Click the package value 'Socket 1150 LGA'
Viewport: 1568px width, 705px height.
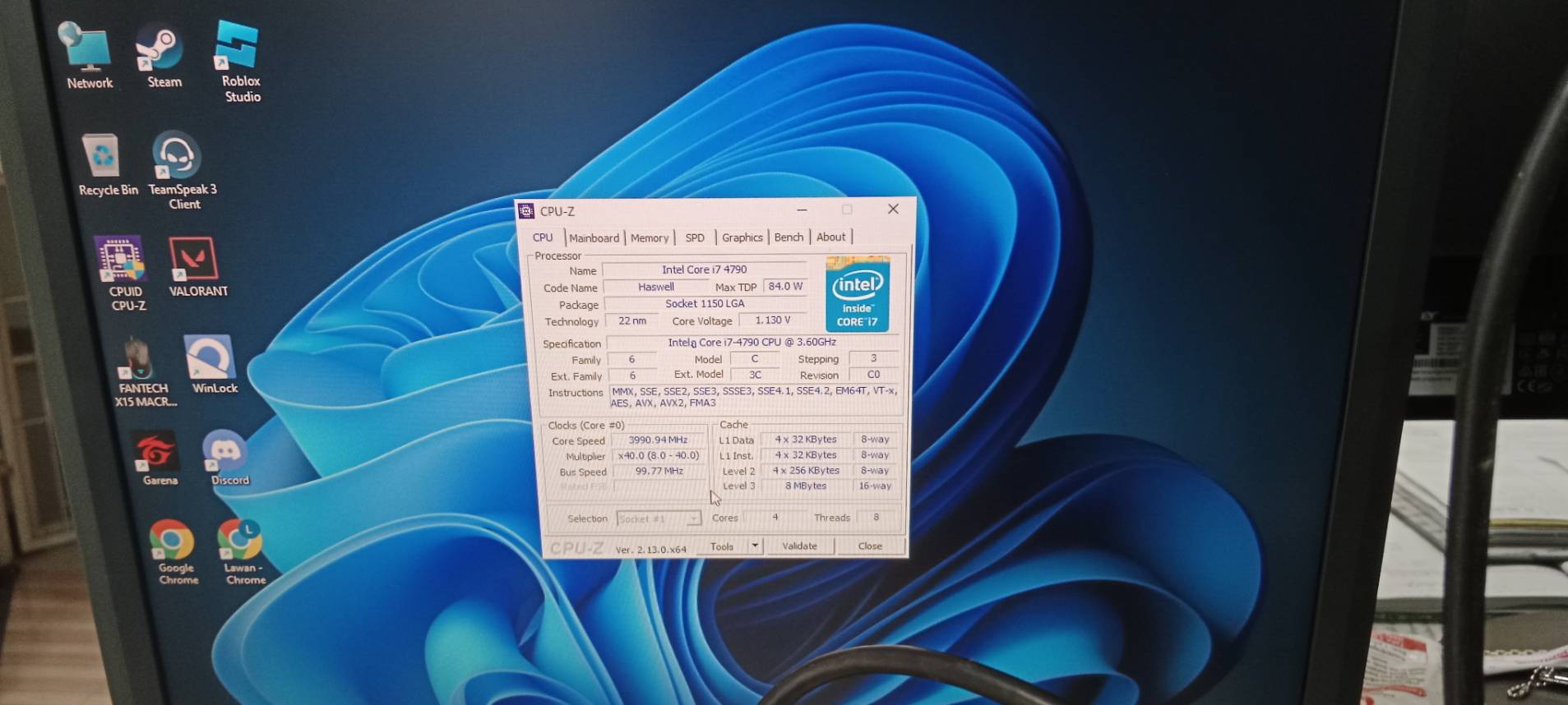[705, 303]
